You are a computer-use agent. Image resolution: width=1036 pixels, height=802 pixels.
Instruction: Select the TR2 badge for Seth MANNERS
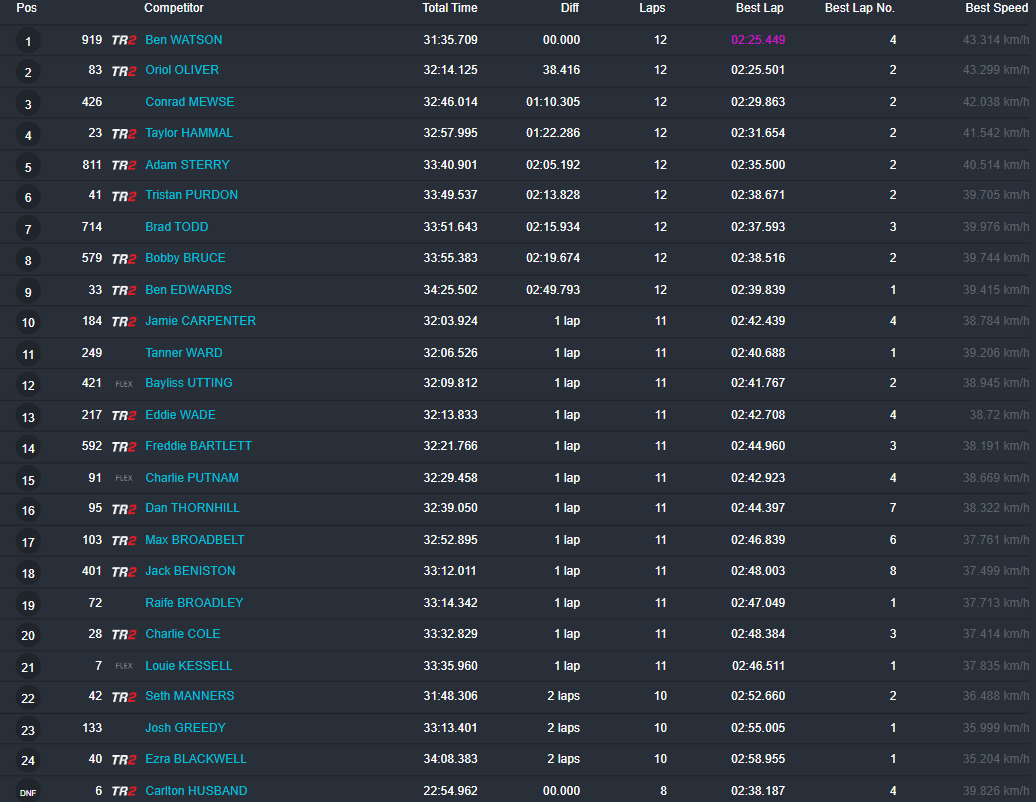tap(122, 696)
